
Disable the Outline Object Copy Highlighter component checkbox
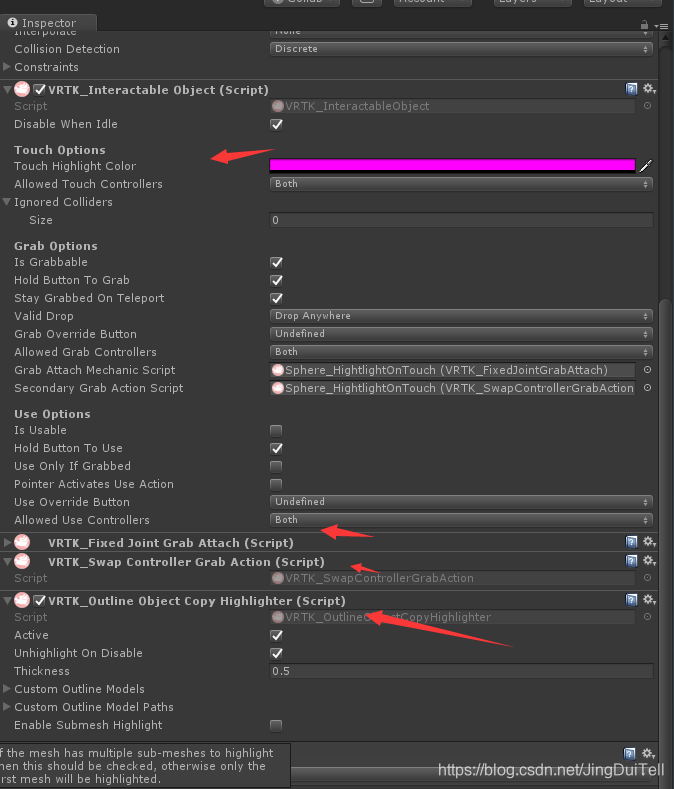point(40,601)
